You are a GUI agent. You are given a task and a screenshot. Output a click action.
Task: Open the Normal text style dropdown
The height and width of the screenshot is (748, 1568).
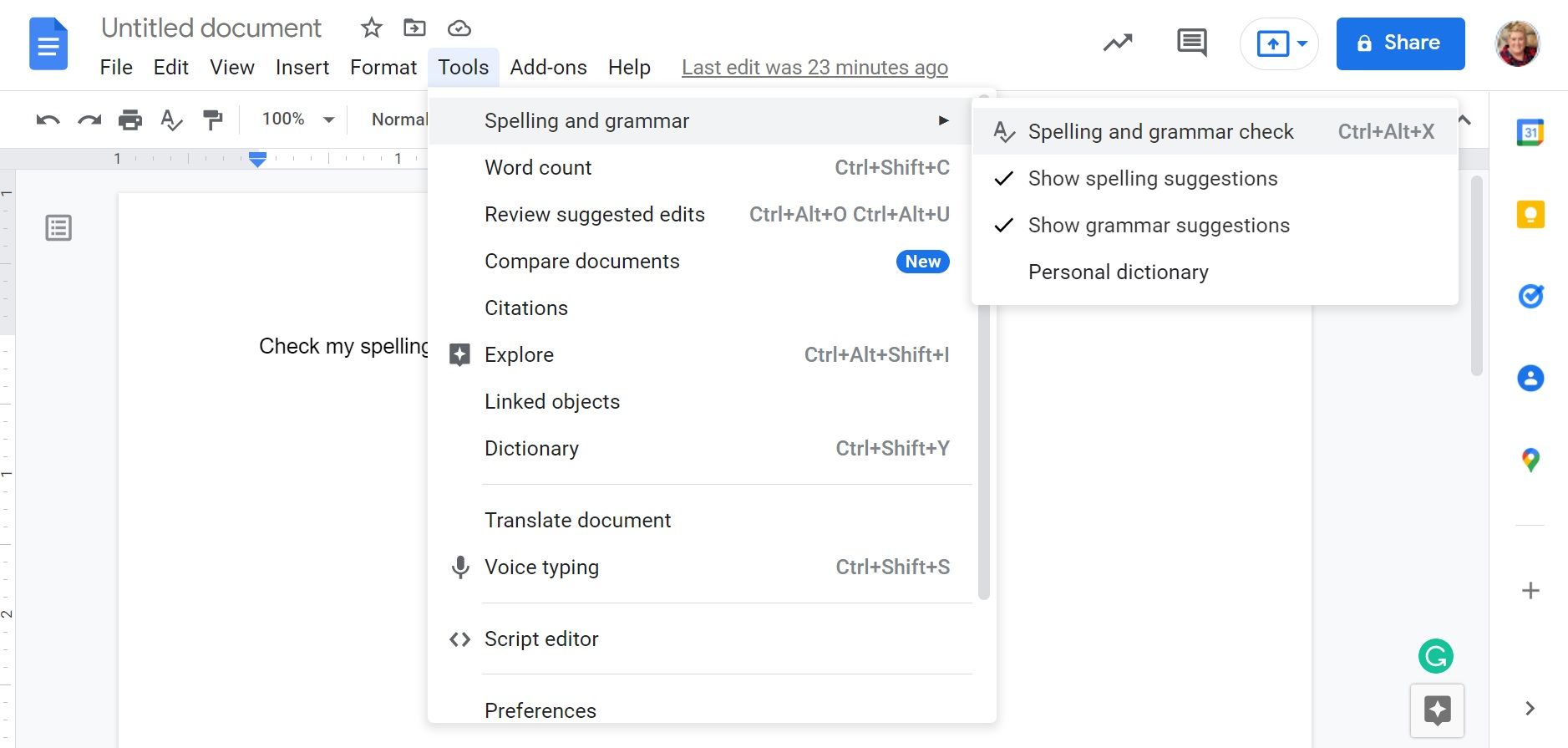click(x=399, y=120)
